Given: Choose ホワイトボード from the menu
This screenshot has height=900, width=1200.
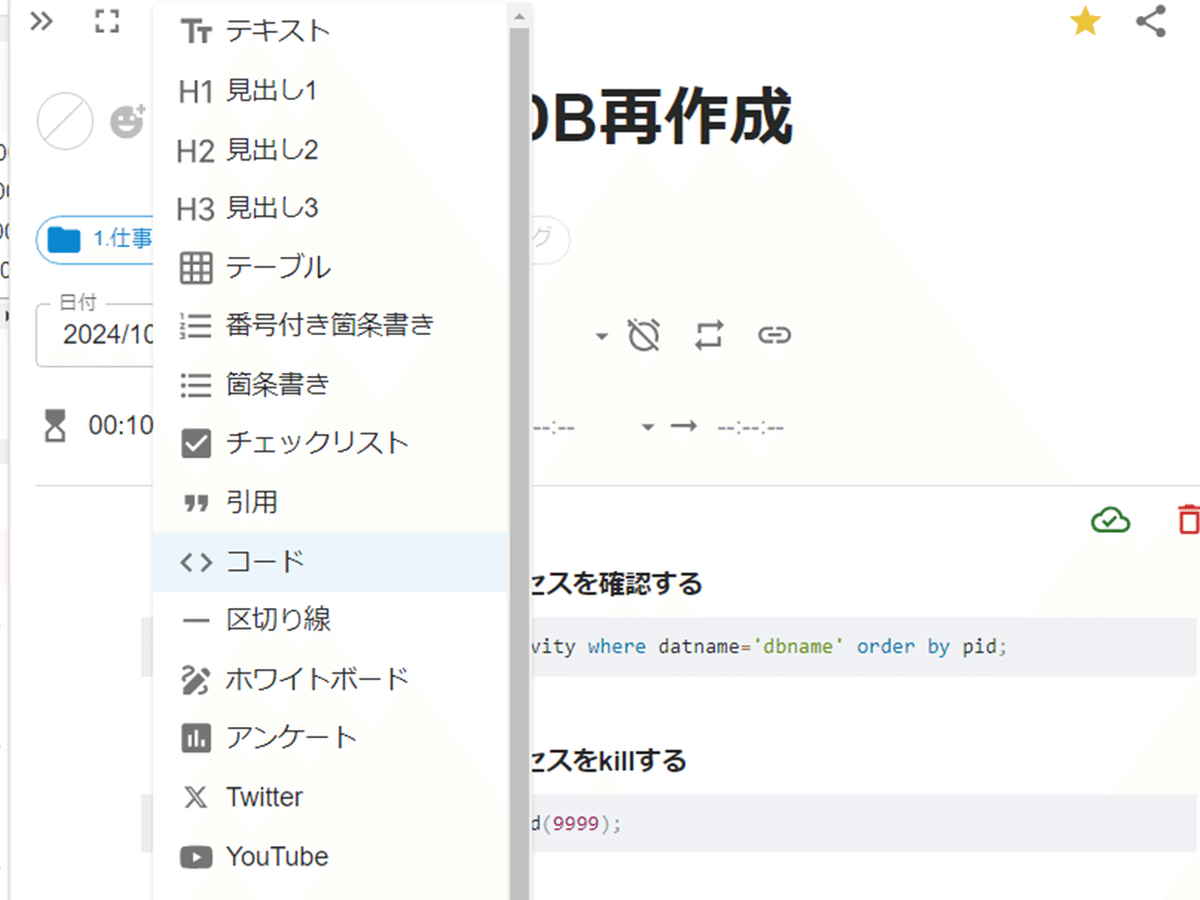Looking at the screenshot, I should tap(331, 679).
